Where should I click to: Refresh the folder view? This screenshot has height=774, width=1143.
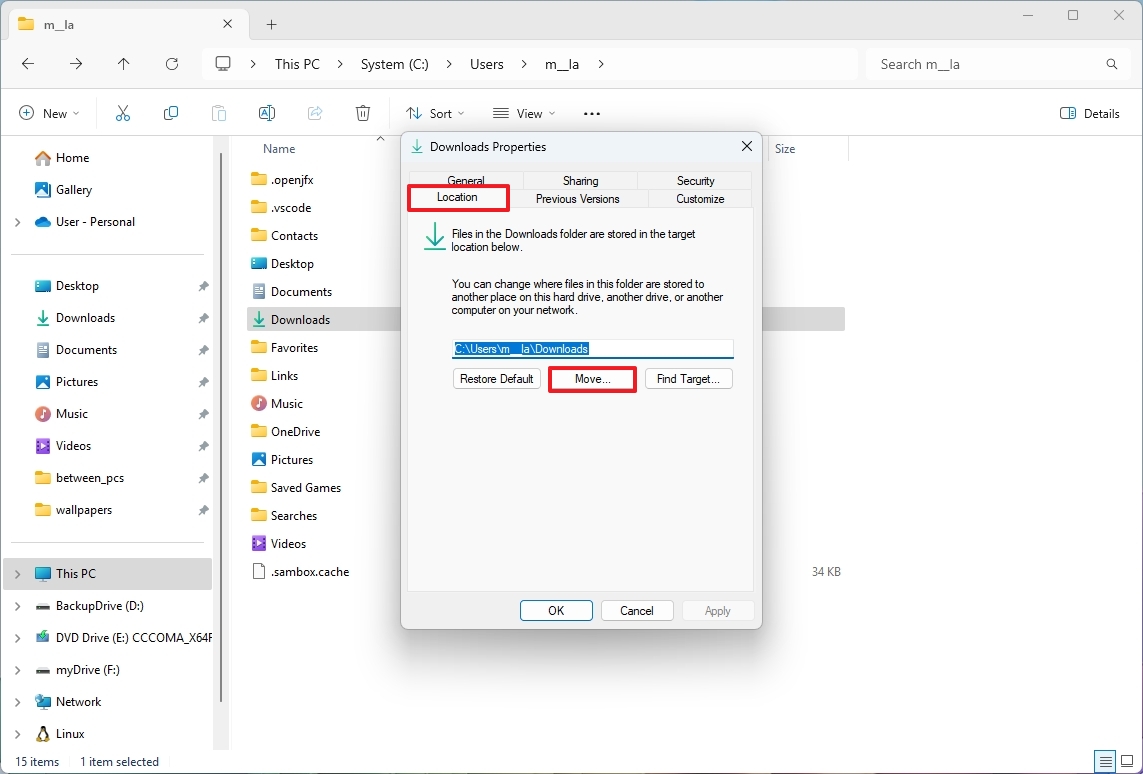tap(172, 63)
